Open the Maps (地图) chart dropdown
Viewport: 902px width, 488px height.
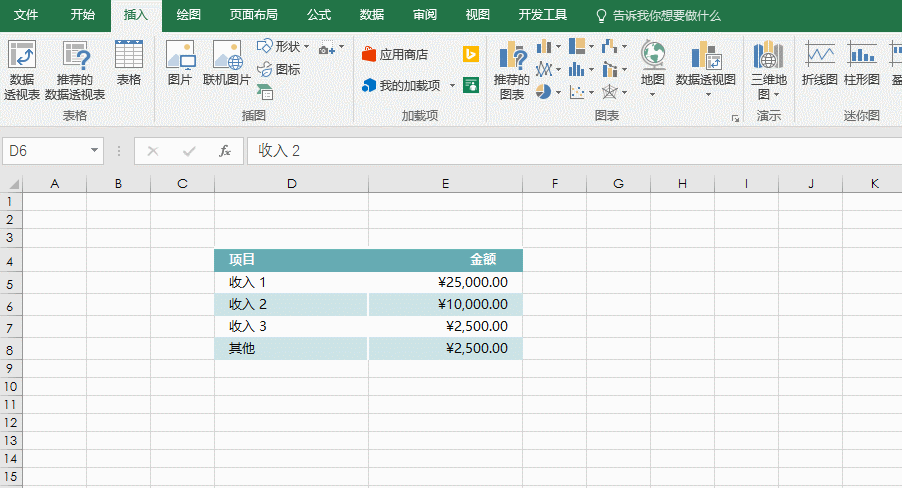pyautogui.click(x=652, y=95)
